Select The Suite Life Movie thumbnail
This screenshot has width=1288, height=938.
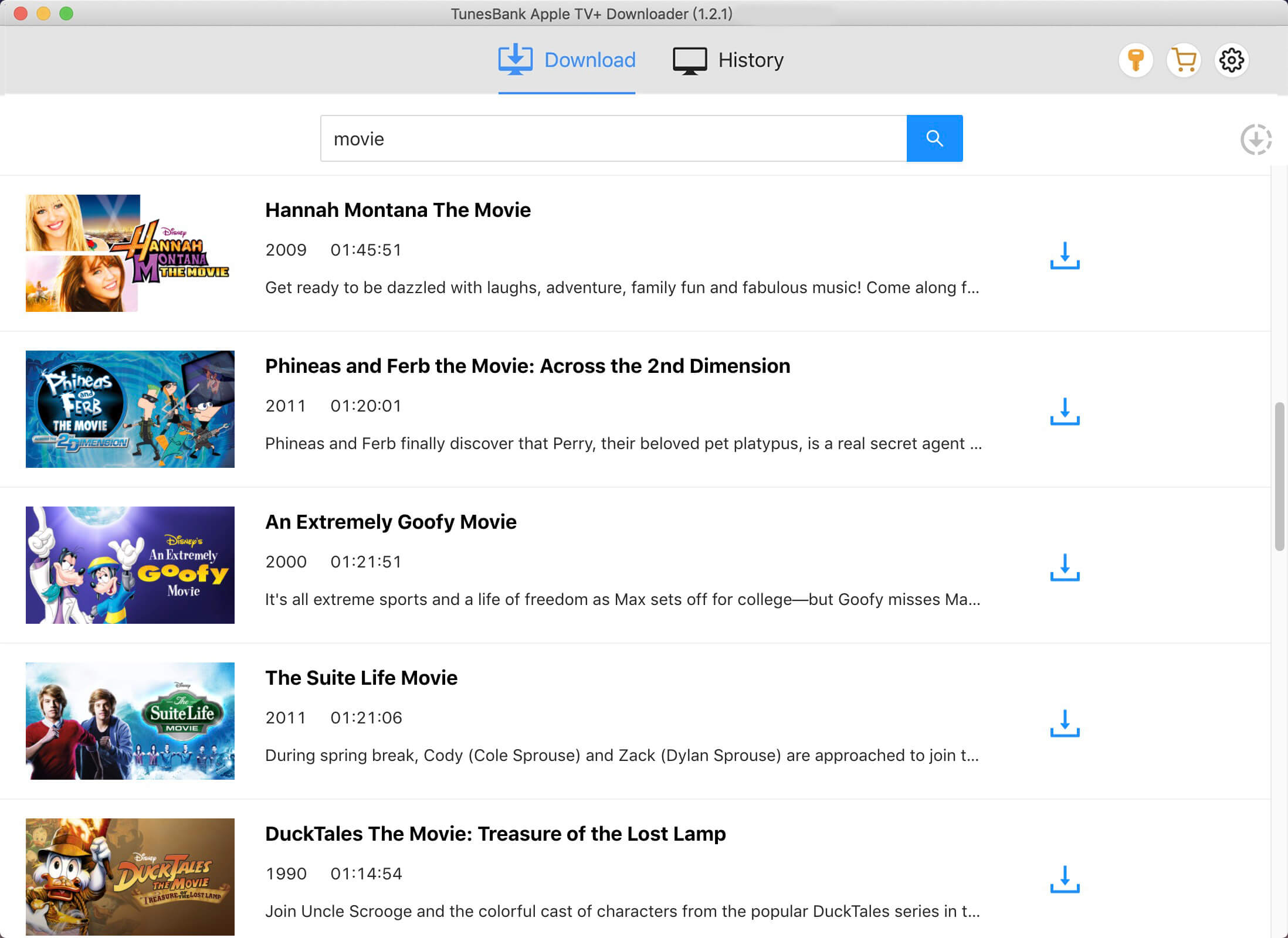point(129,720)
